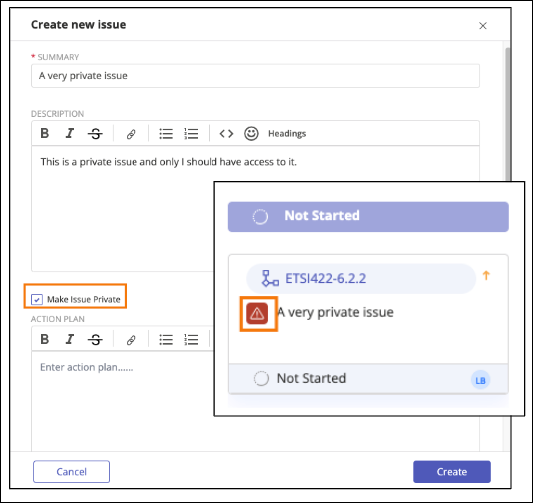This screenshot has height=503, width=533.
Task: Insert link in the Action Plan editor
Action: (x=131, y=340)
